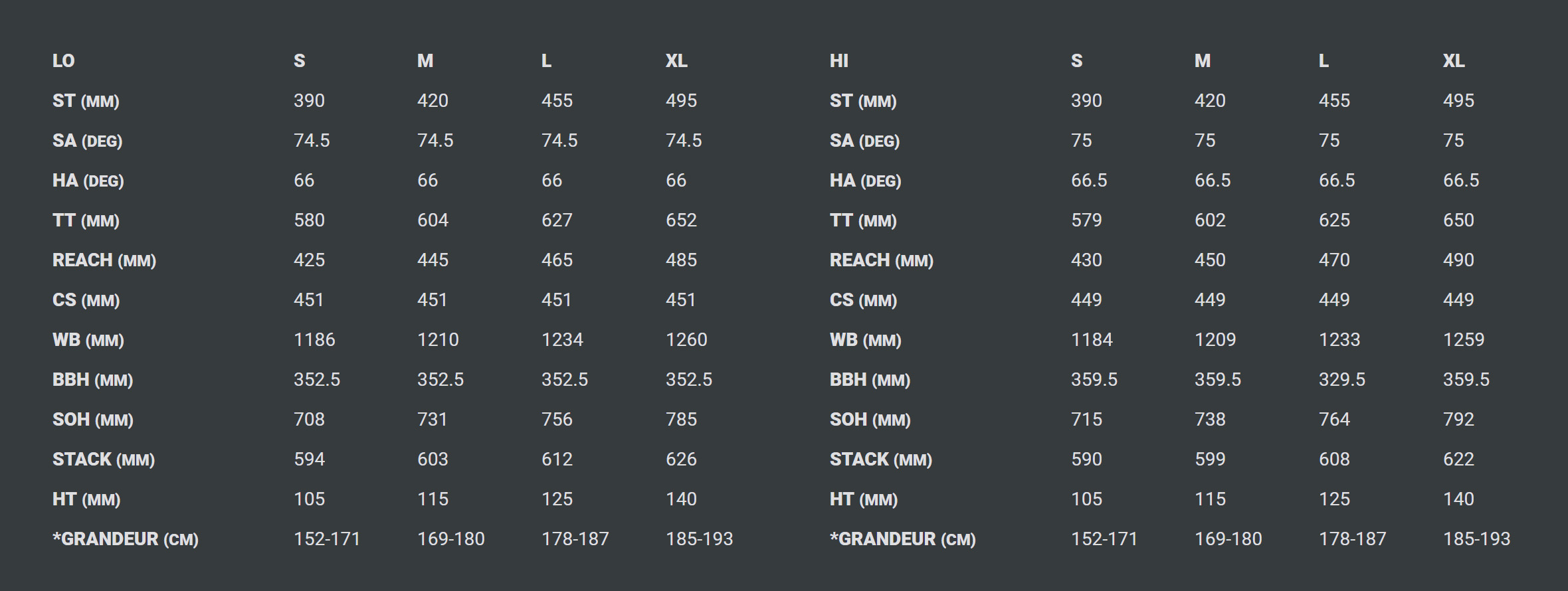Click the wheelbase value 1259

pyautogui.click(x=1464, y=340)
